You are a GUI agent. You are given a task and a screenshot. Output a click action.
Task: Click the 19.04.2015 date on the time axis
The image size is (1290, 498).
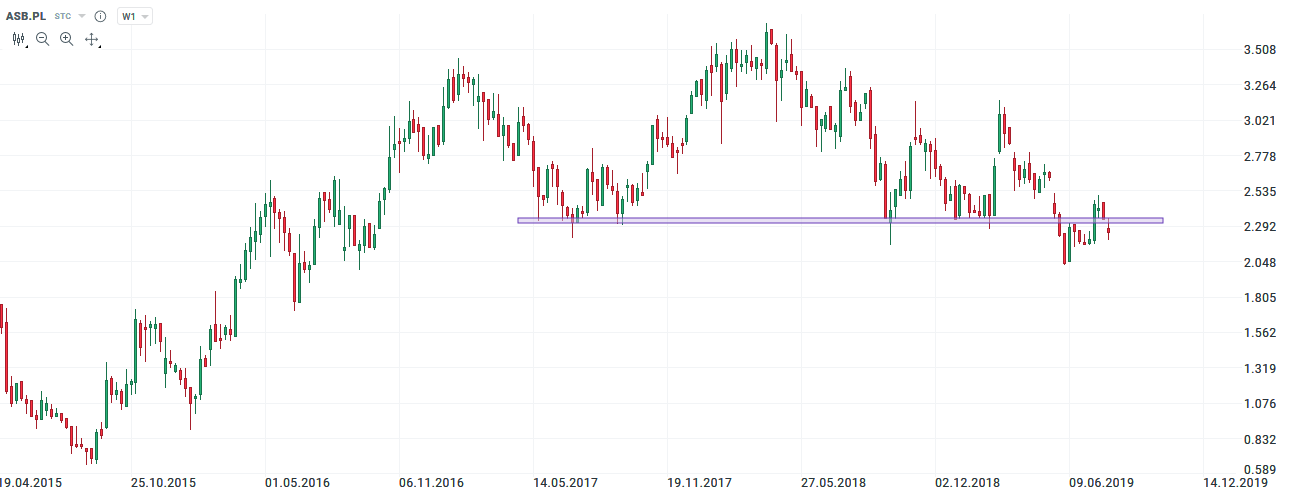[x=32, y=482]
